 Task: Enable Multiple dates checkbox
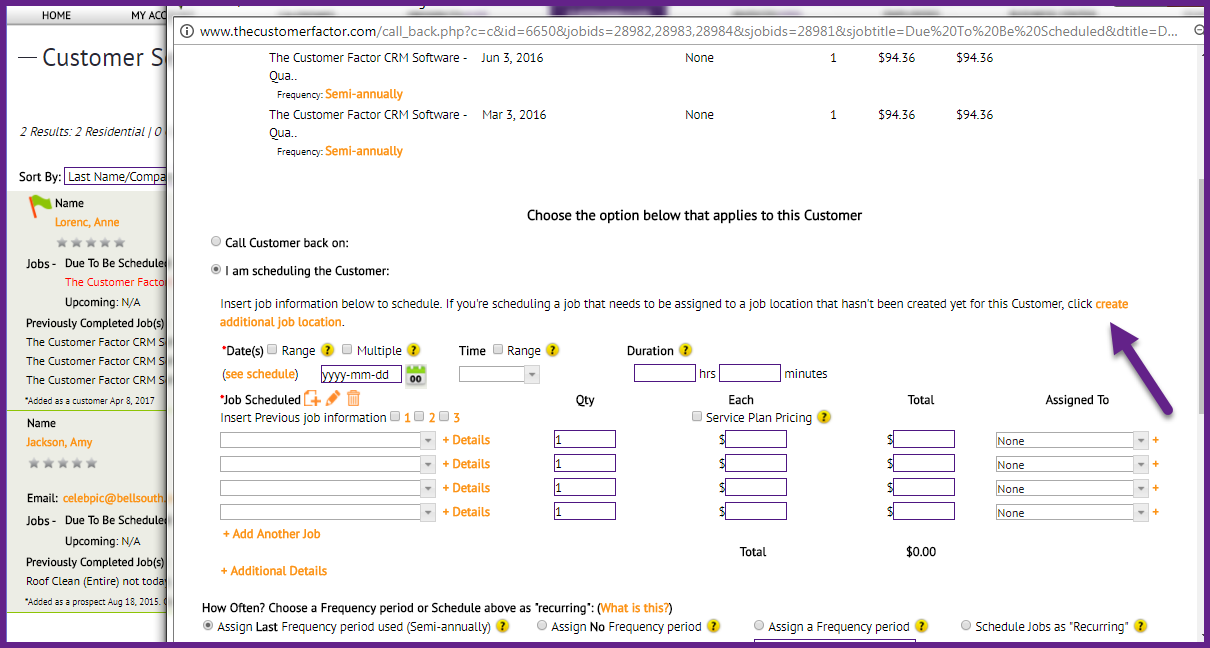point(347,350)
